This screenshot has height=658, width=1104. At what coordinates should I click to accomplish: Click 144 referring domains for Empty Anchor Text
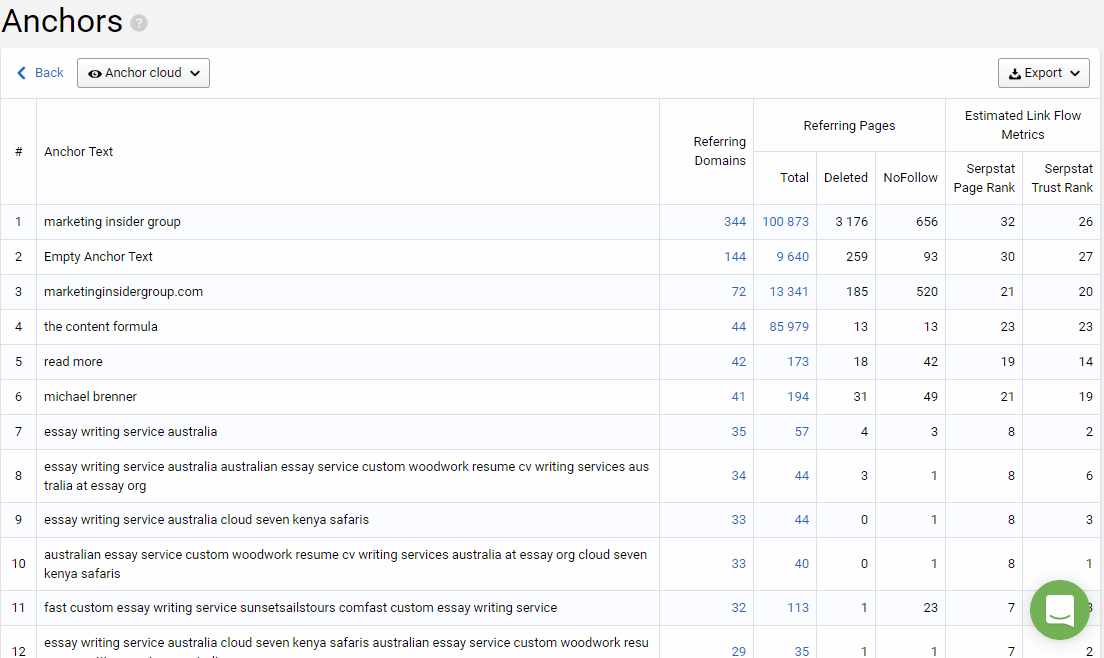tap(734, 257)
